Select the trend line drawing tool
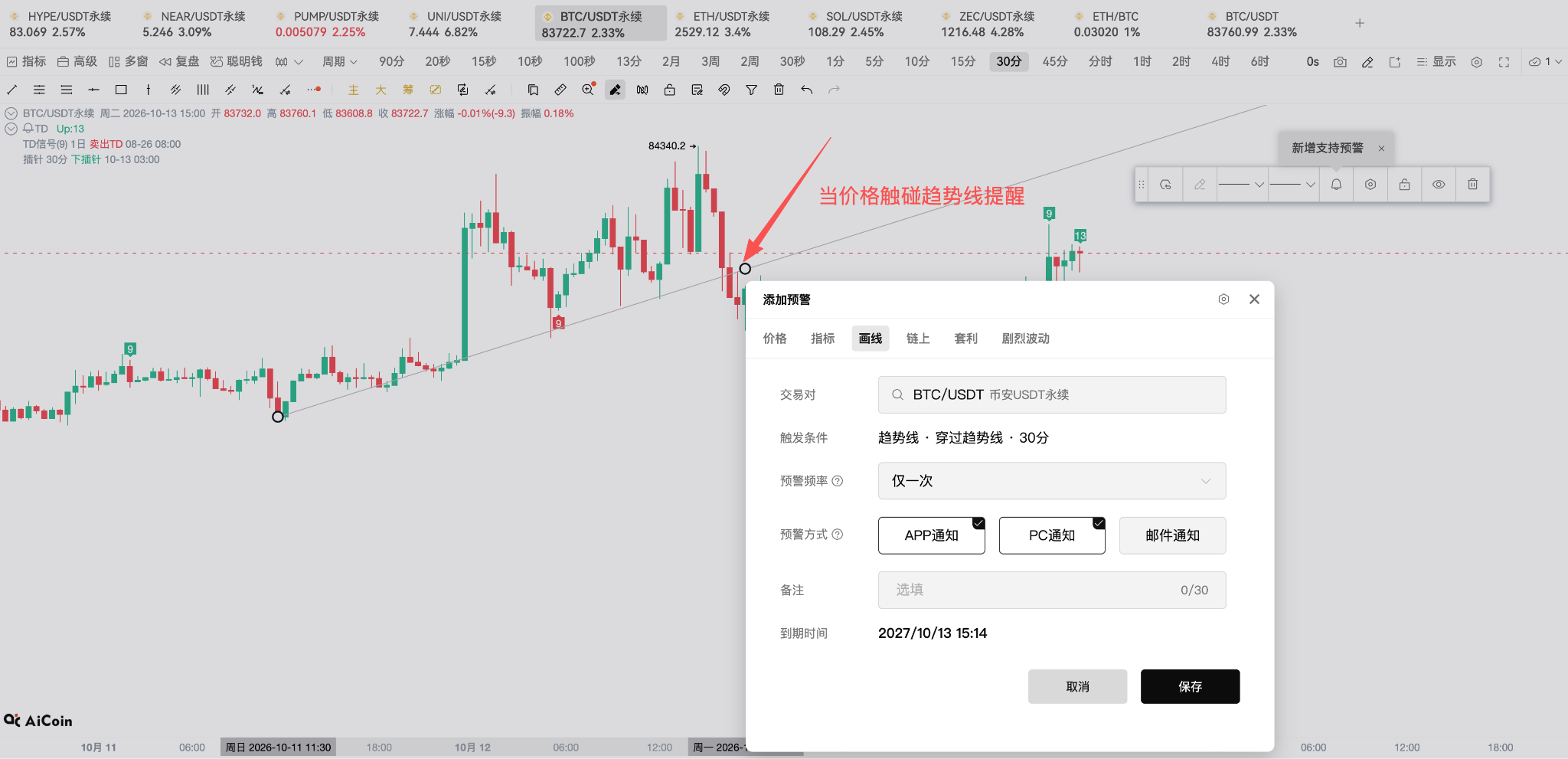The height and width of the screenshot is (759, 1568). 12,90
